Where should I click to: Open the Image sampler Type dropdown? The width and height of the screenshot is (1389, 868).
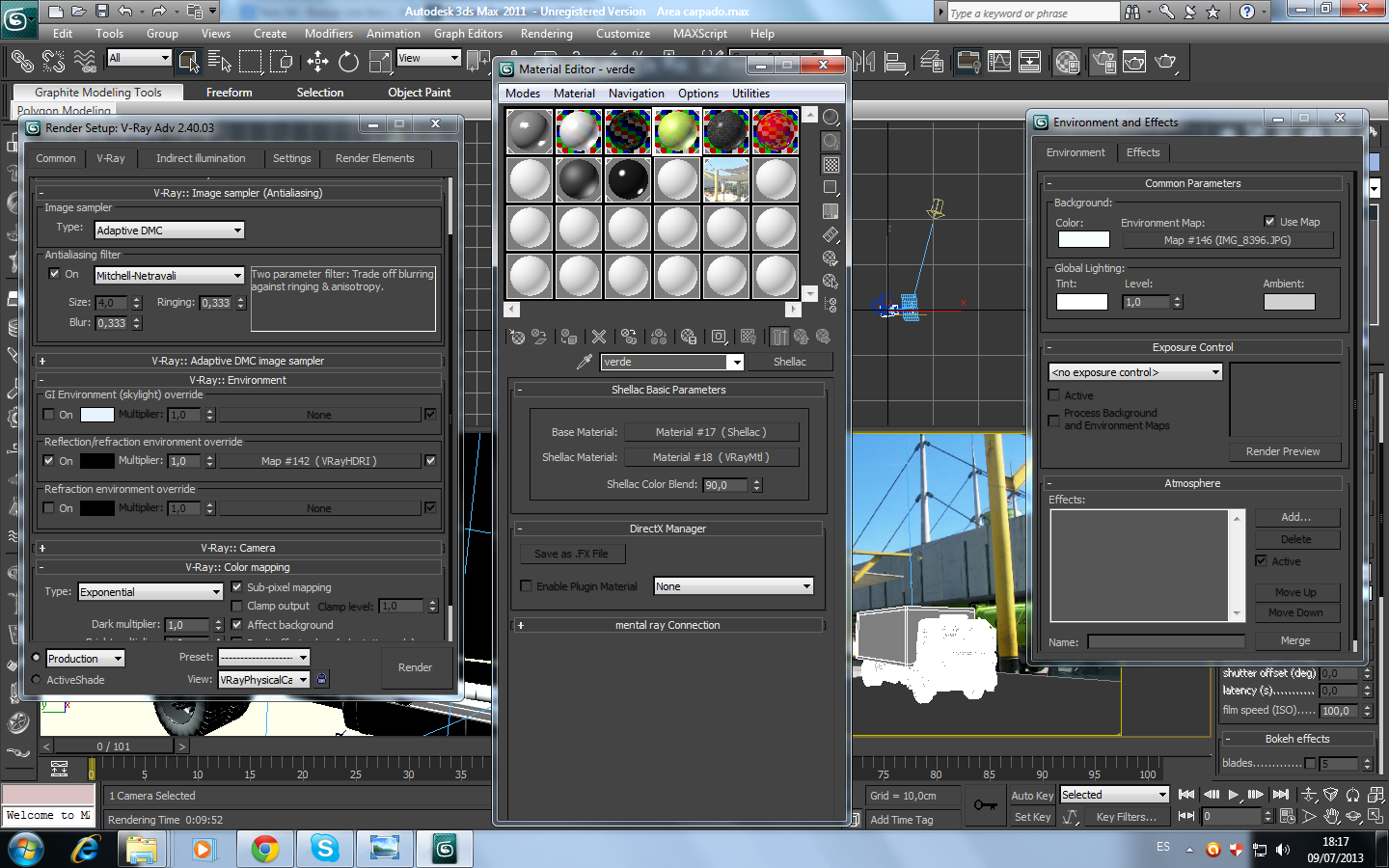pos(170,231)
